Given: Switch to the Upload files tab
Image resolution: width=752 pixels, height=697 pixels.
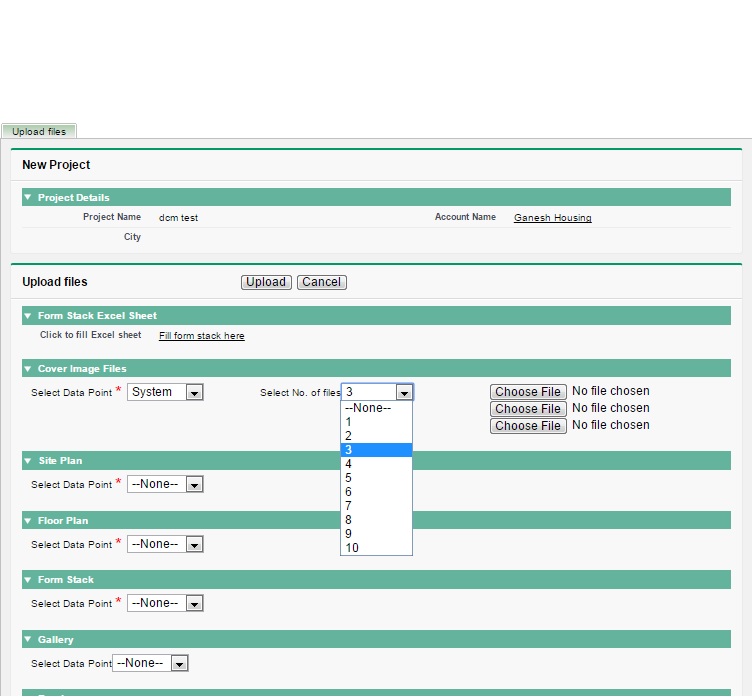Looking at the screenshot, I should click(39, 131).
